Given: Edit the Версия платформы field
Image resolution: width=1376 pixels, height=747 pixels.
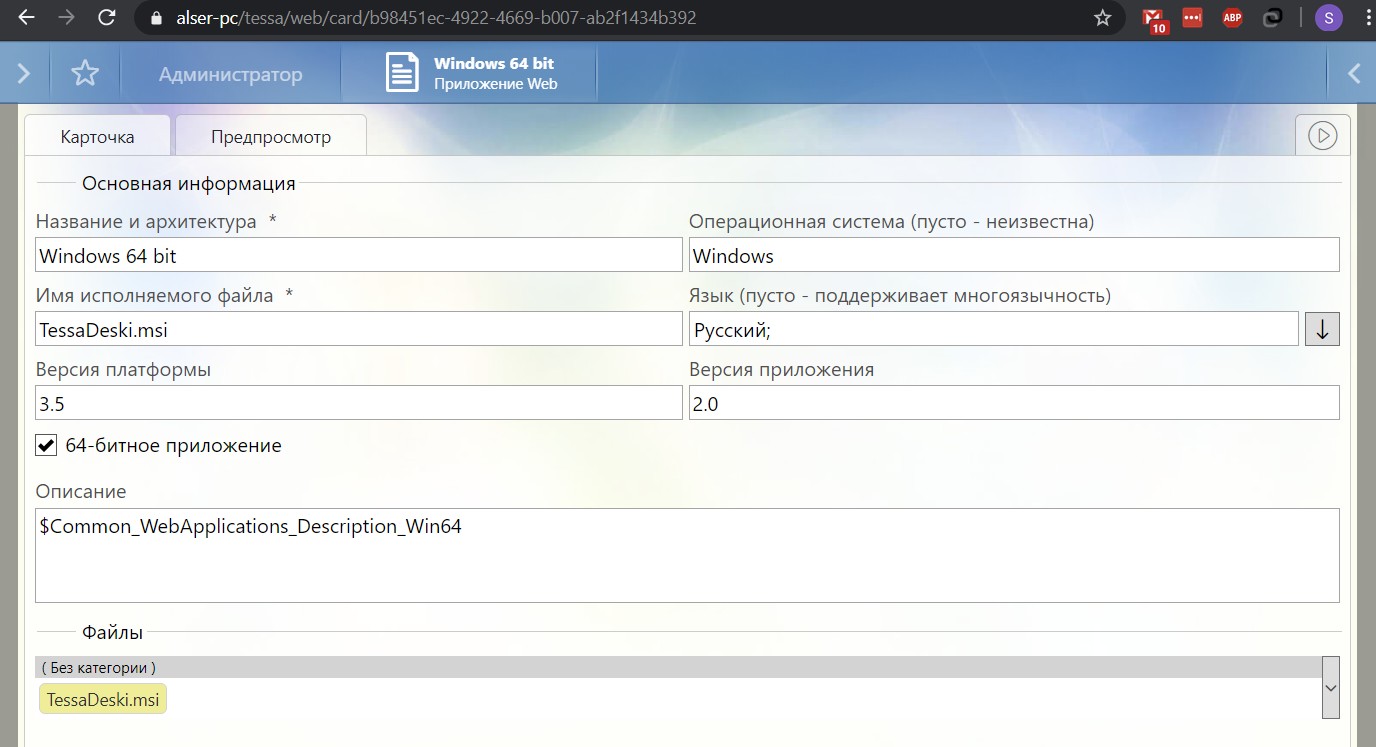Looking at the screenshot, I should pyautogui.click(x=359, y=403).
